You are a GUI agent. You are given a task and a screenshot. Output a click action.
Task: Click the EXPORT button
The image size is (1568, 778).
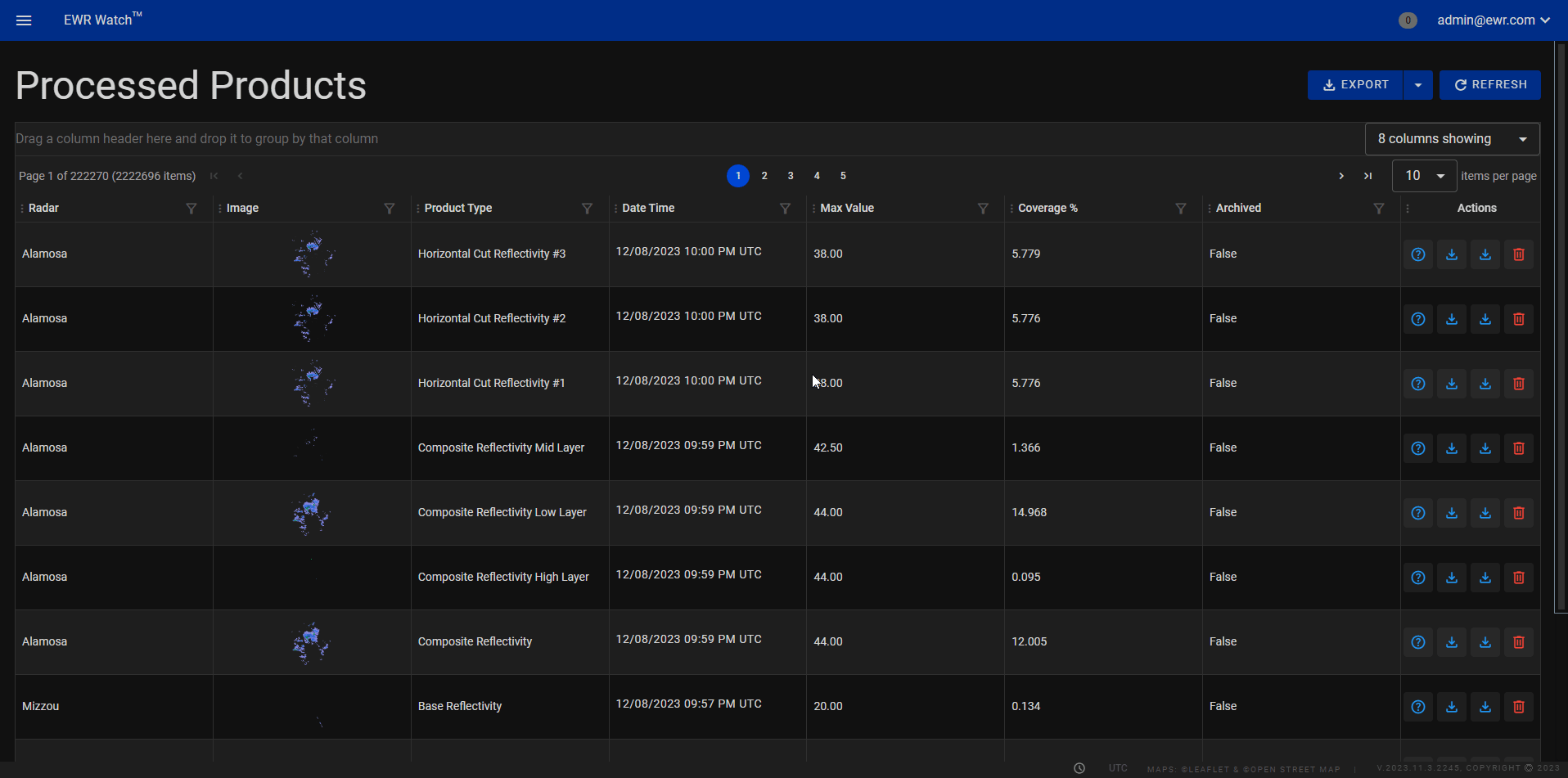[x=1356, y=84]
